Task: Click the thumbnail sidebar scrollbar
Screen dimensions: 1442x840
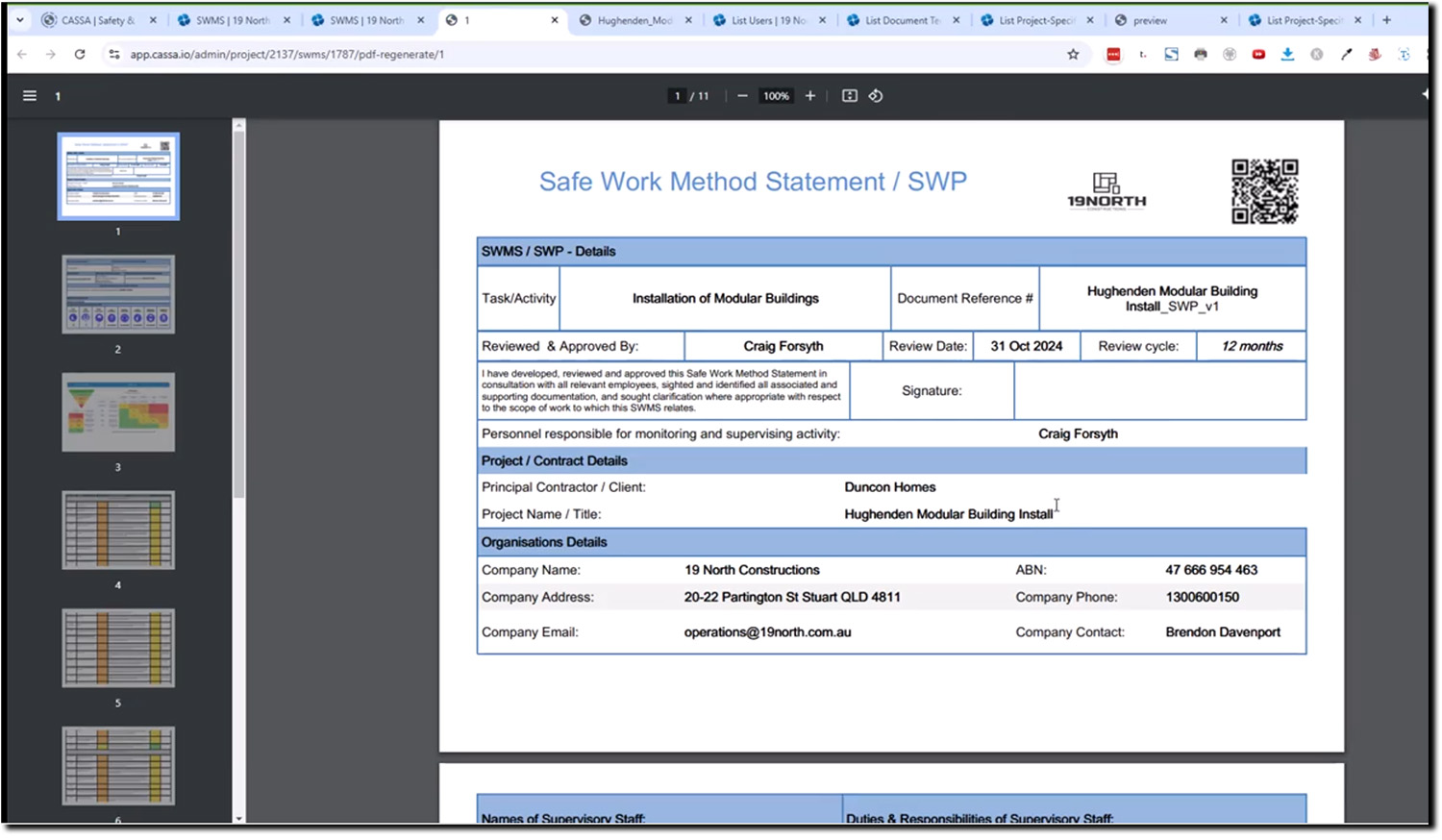Action: tap(238, 314)
